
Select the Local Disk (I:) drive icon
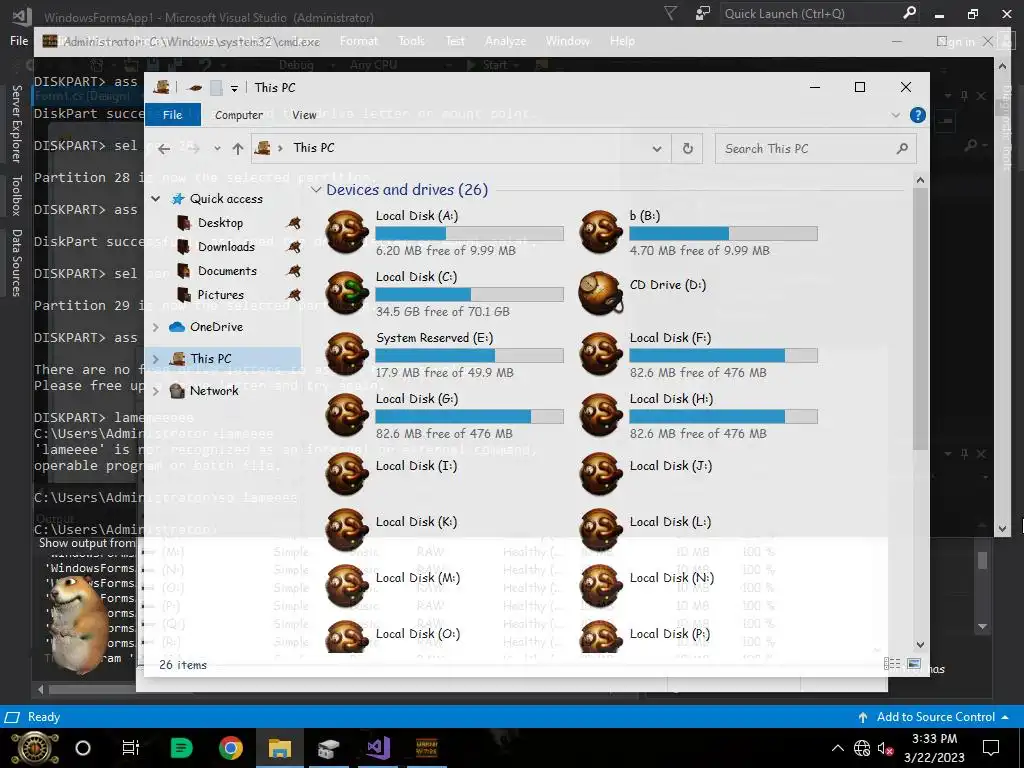click(347, 473)
